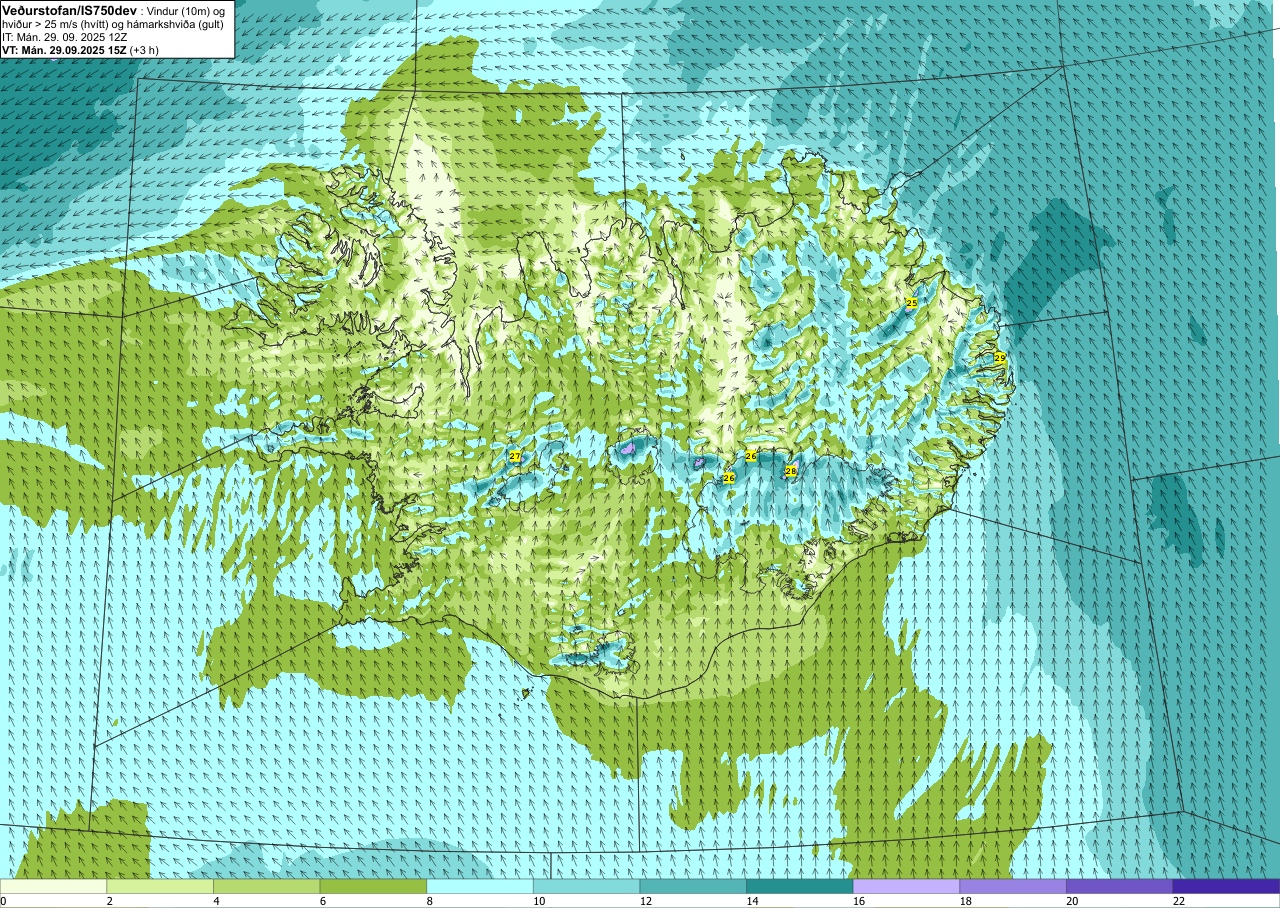Pick the 10–12 m/s legend color block

pyautogui.click(x=586, y=886)
